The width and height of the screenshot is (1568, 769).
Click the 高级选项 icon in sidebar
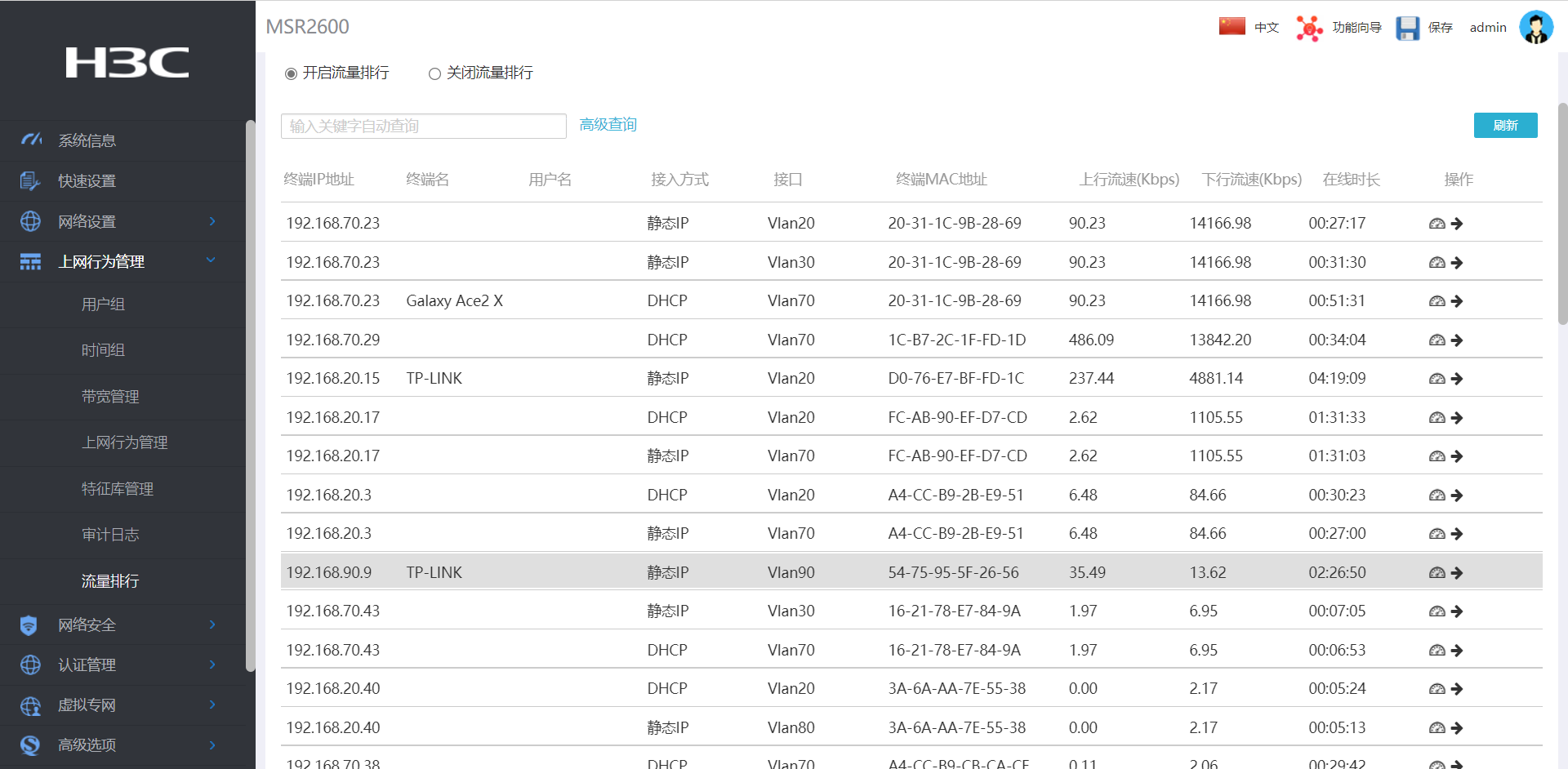pos(30,745)
